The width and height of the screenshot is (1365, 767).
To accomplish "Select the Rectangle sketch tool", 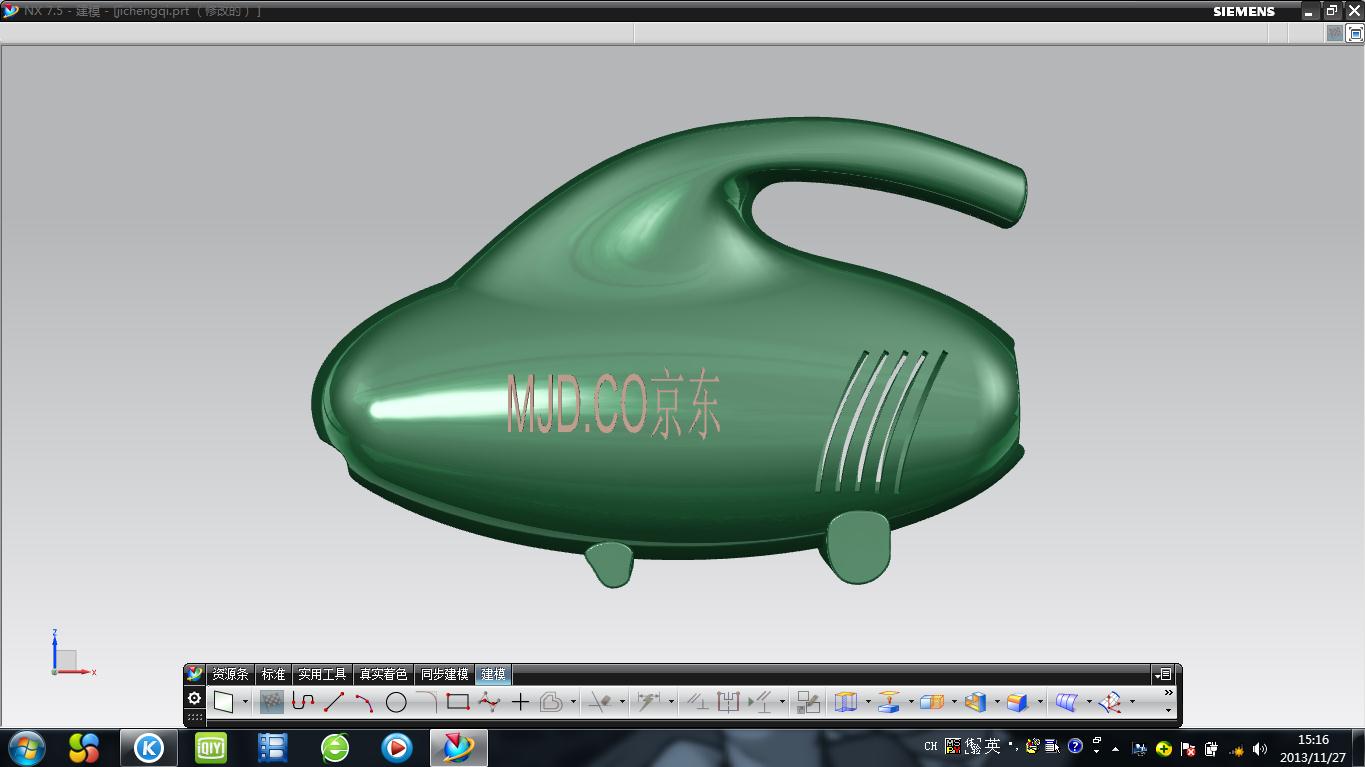I will pyautogui.click(x=458, y=702).
